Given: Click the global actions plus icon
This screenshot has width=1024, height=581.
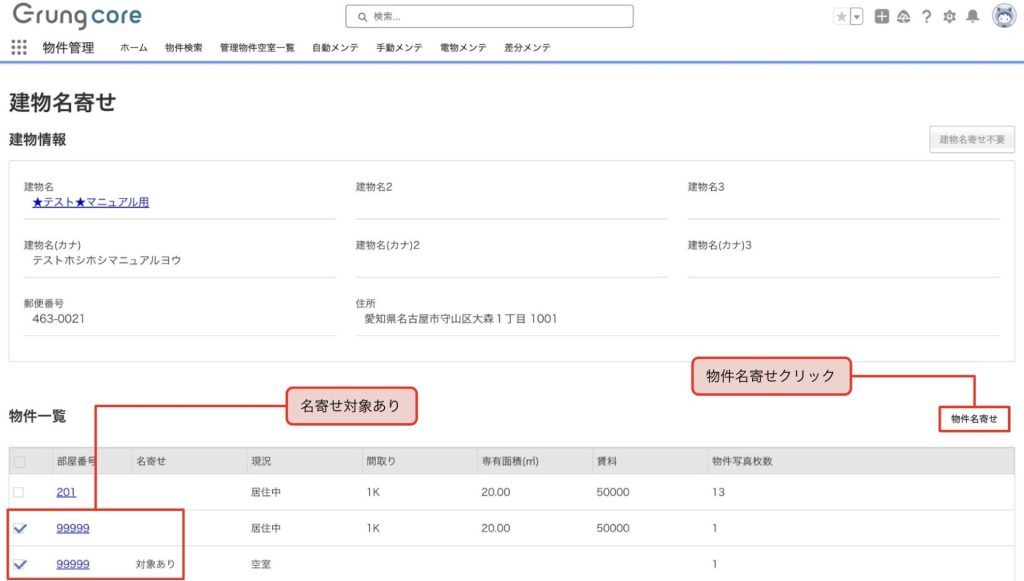Looking at the screenshot, I should coord(881,17).
